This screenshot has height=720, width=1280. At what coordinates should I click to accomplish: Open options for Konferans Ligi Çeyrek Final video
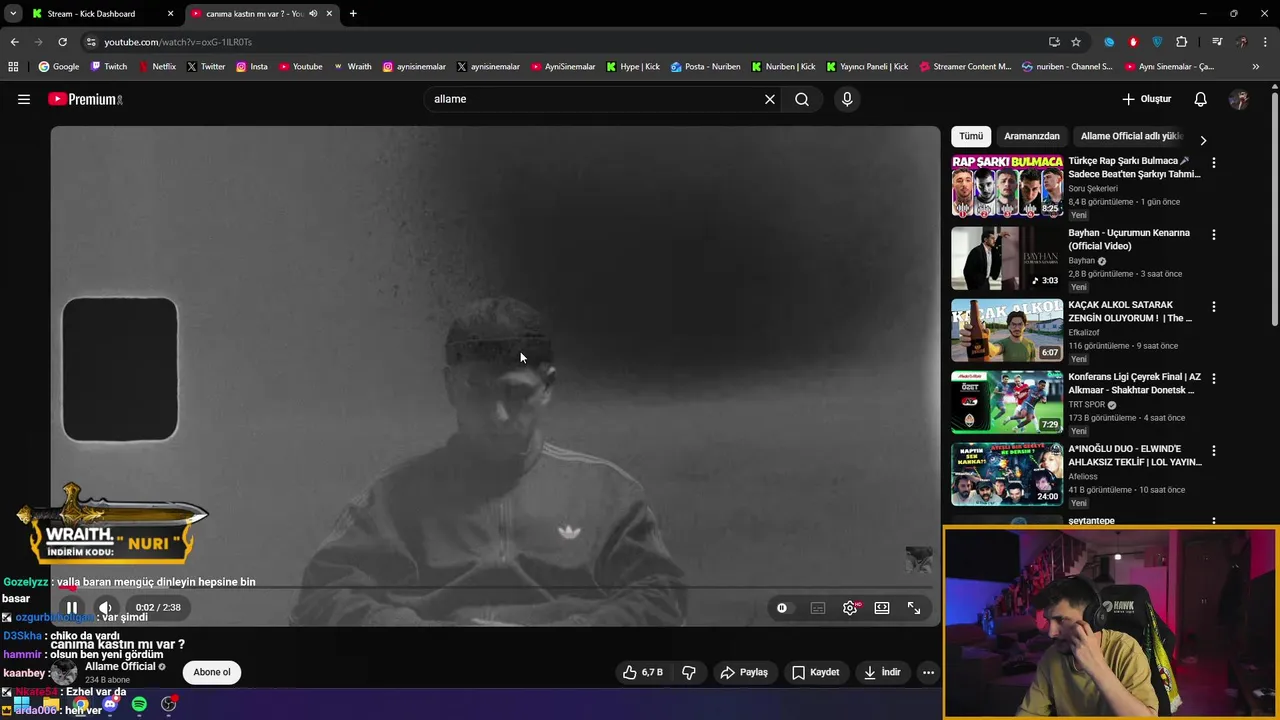(x=1214, y=379)
